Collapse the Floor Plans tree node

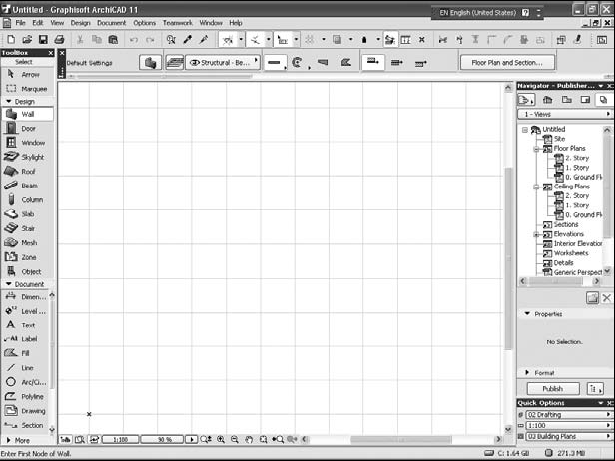pos(536,148)
